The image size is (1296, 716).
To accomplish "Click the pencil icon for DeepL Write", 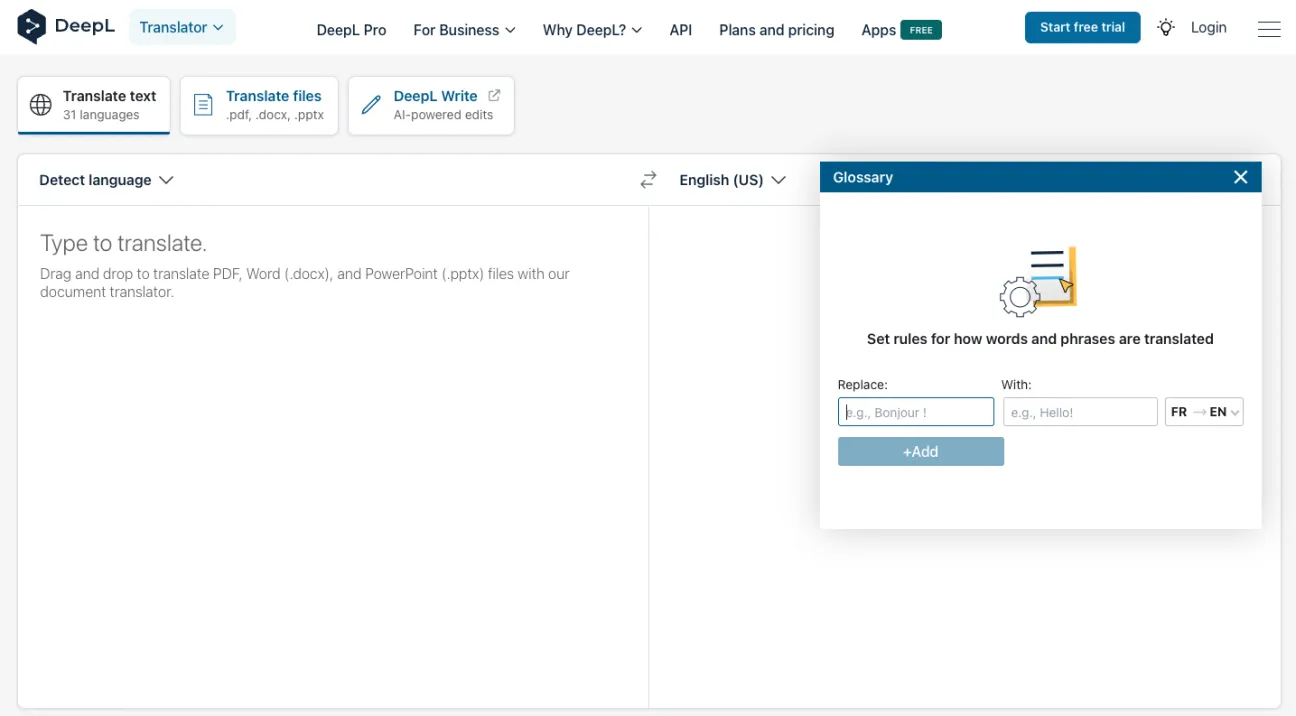I will click(x=371, y=105).
